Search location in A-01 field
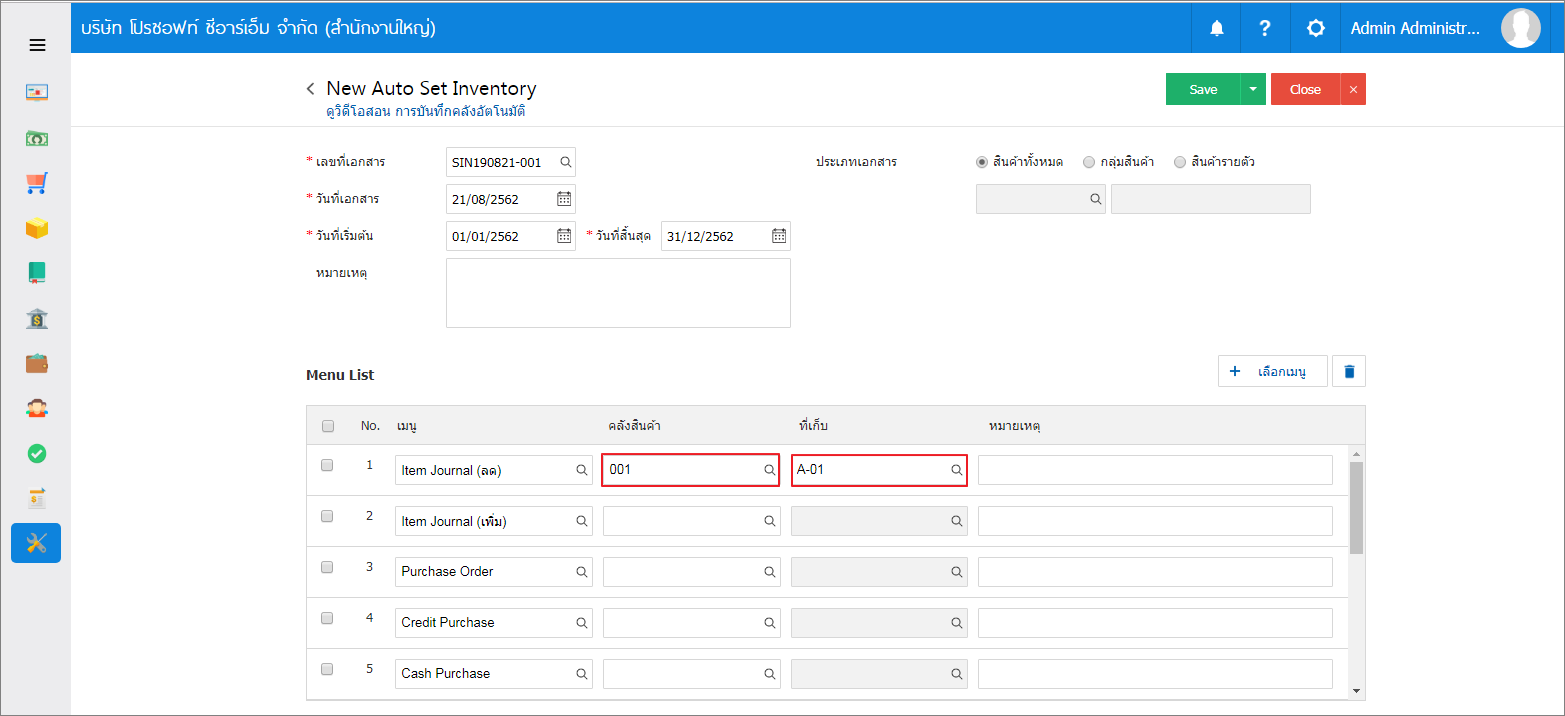Screen dimensions: 1565x716 pyautogui.click(x=957, y=469)
